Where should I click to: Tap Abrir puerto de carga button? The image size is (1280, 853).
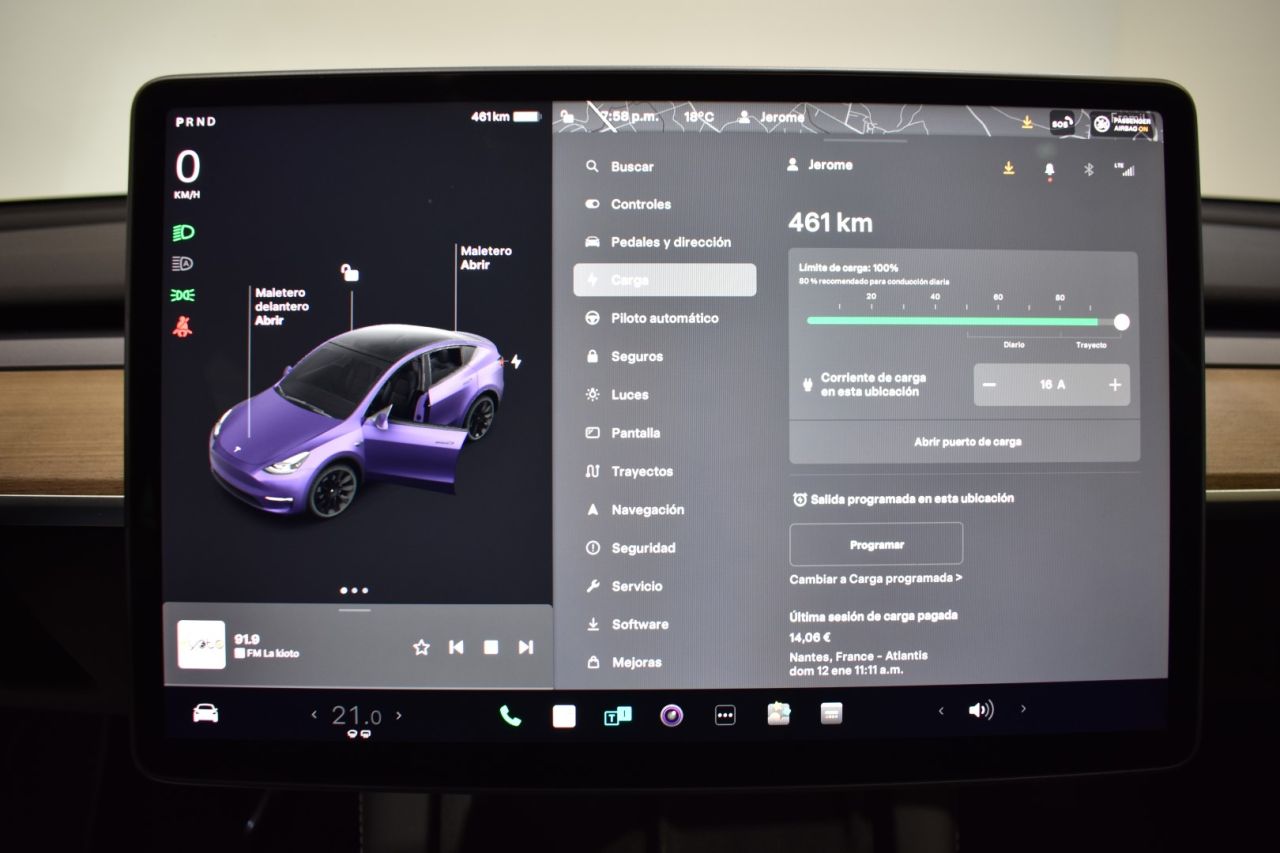pos(965,441)
